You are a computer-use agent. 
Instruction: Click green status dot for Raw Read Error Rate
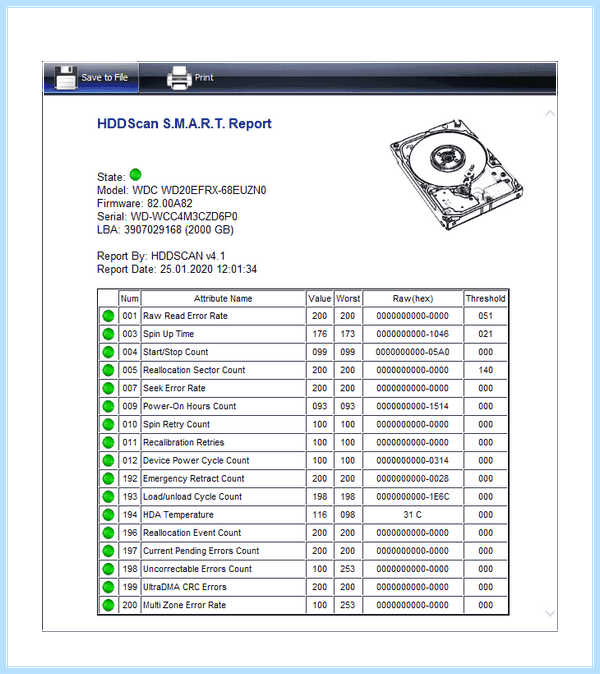click(x=108, y=316)
